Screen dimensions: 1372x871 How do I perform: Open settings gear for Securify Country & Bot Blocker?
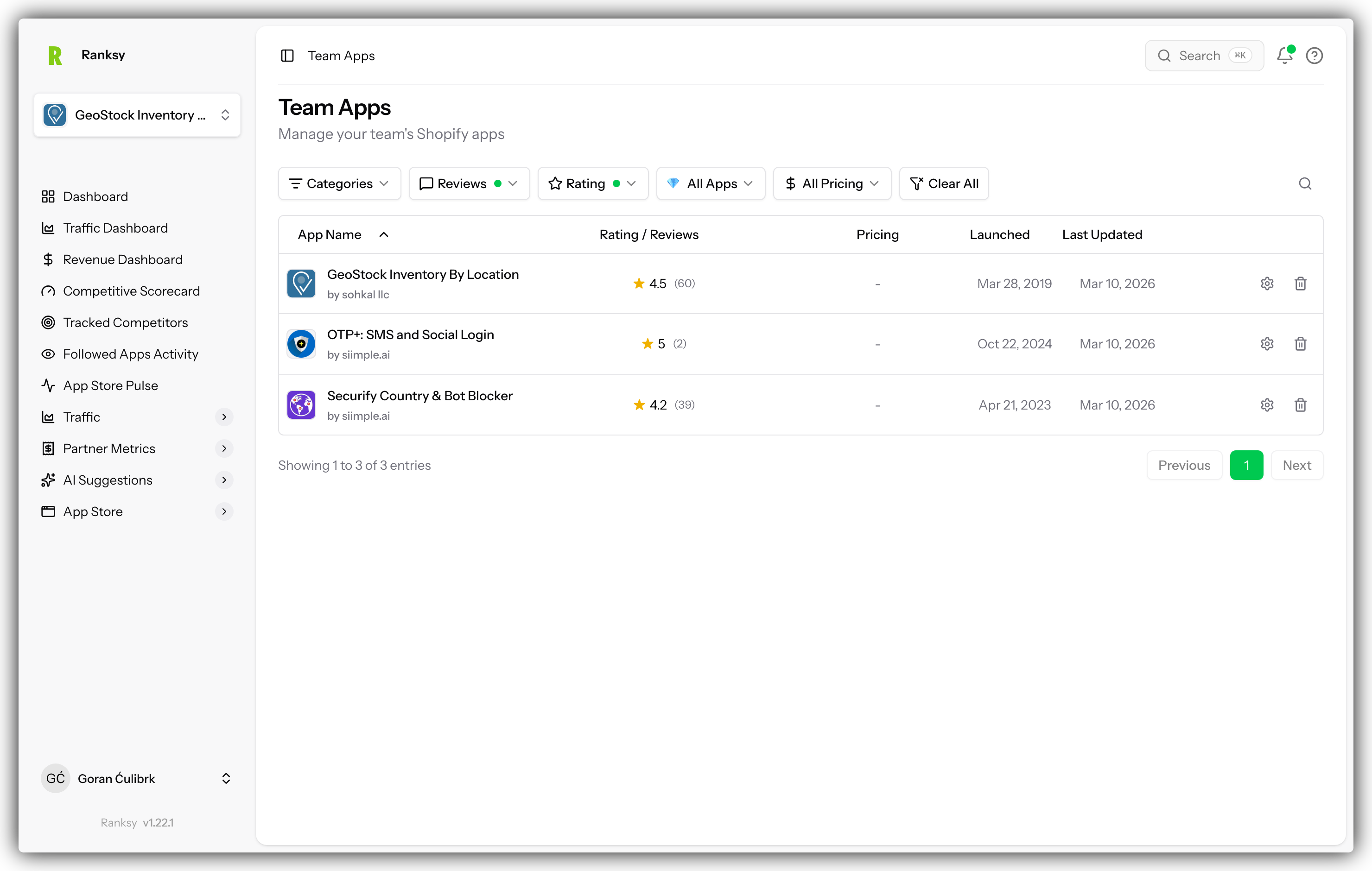(x=1267, y=405)
